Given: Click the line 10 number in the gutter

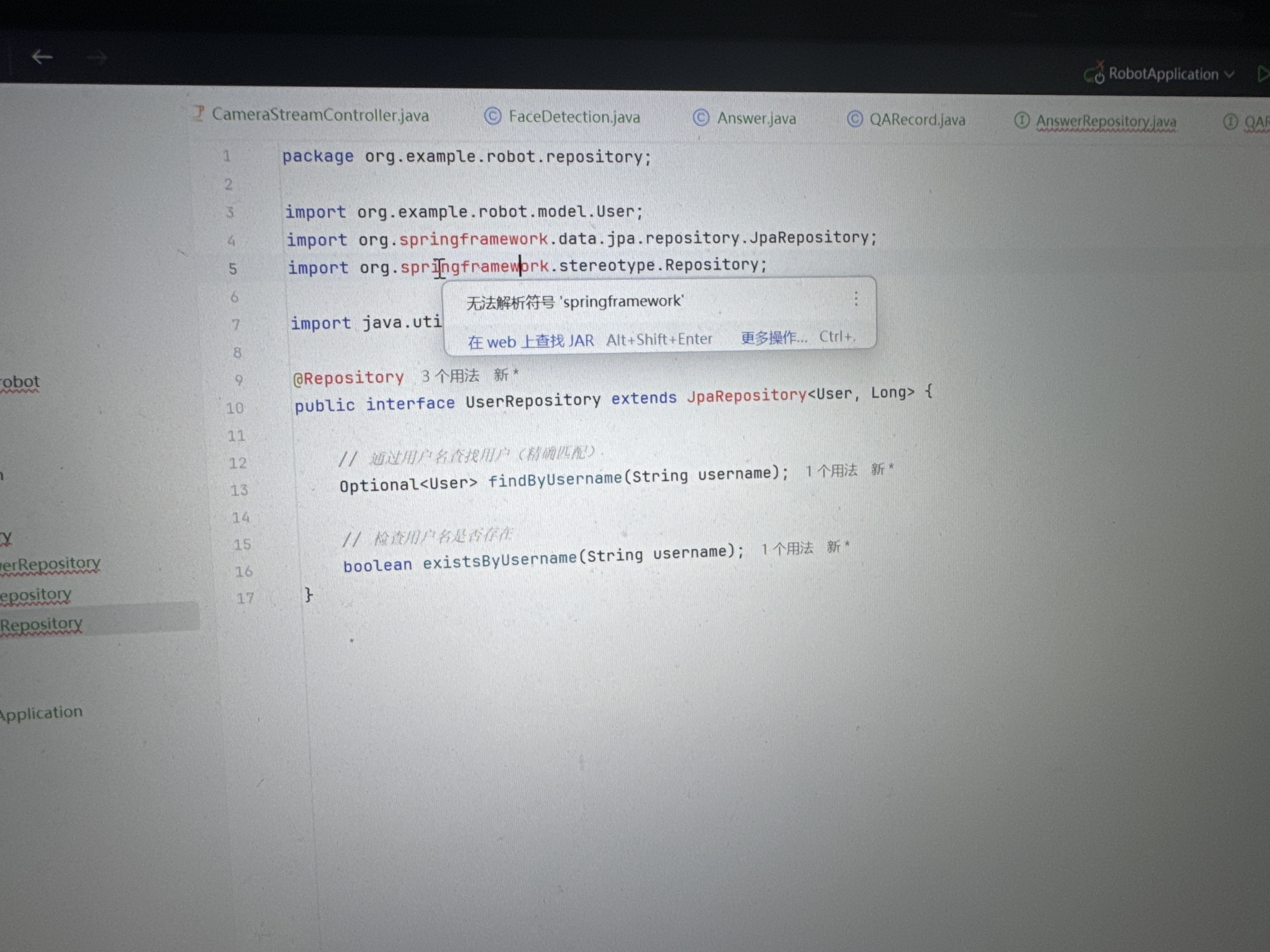Looking at the screenshot, I should pyautogui.click(x=234, y=408).
